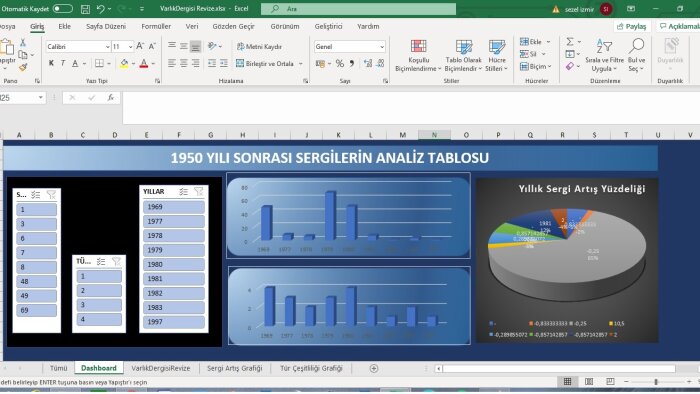This screenshot has height=394, width=700.
Task: Click the AutoSum sigma icon
Action: click(570, 41)
